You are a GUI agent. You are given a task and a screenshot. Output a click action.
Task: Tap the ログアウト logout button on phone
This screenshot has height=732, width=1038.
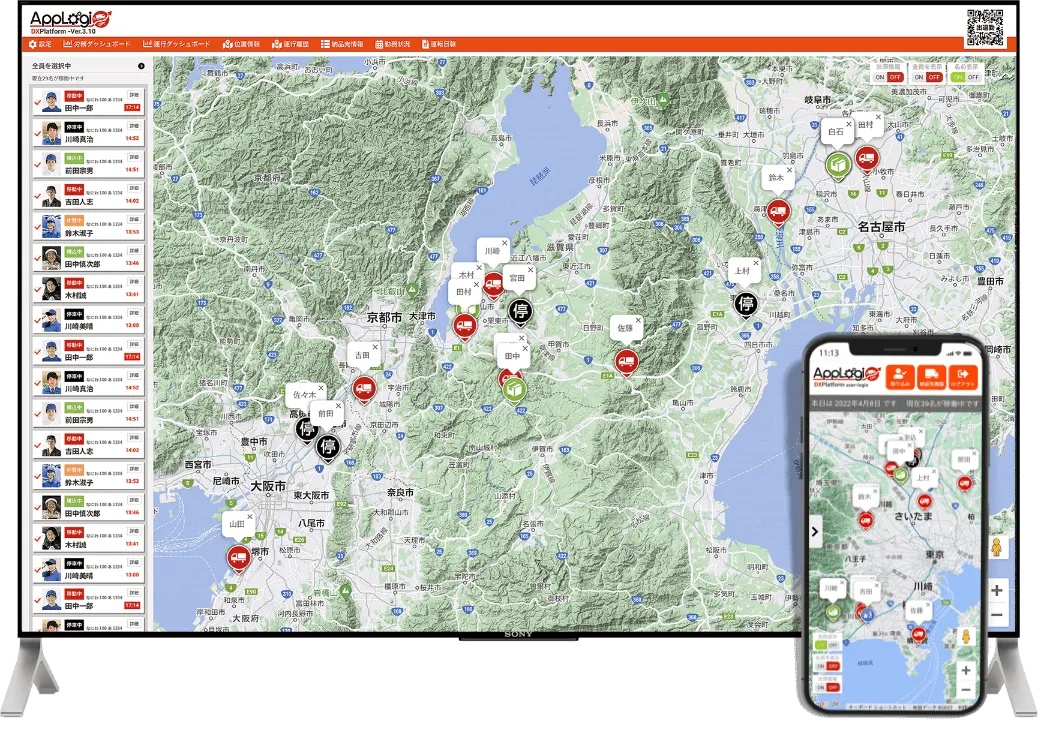coord(964,376)
